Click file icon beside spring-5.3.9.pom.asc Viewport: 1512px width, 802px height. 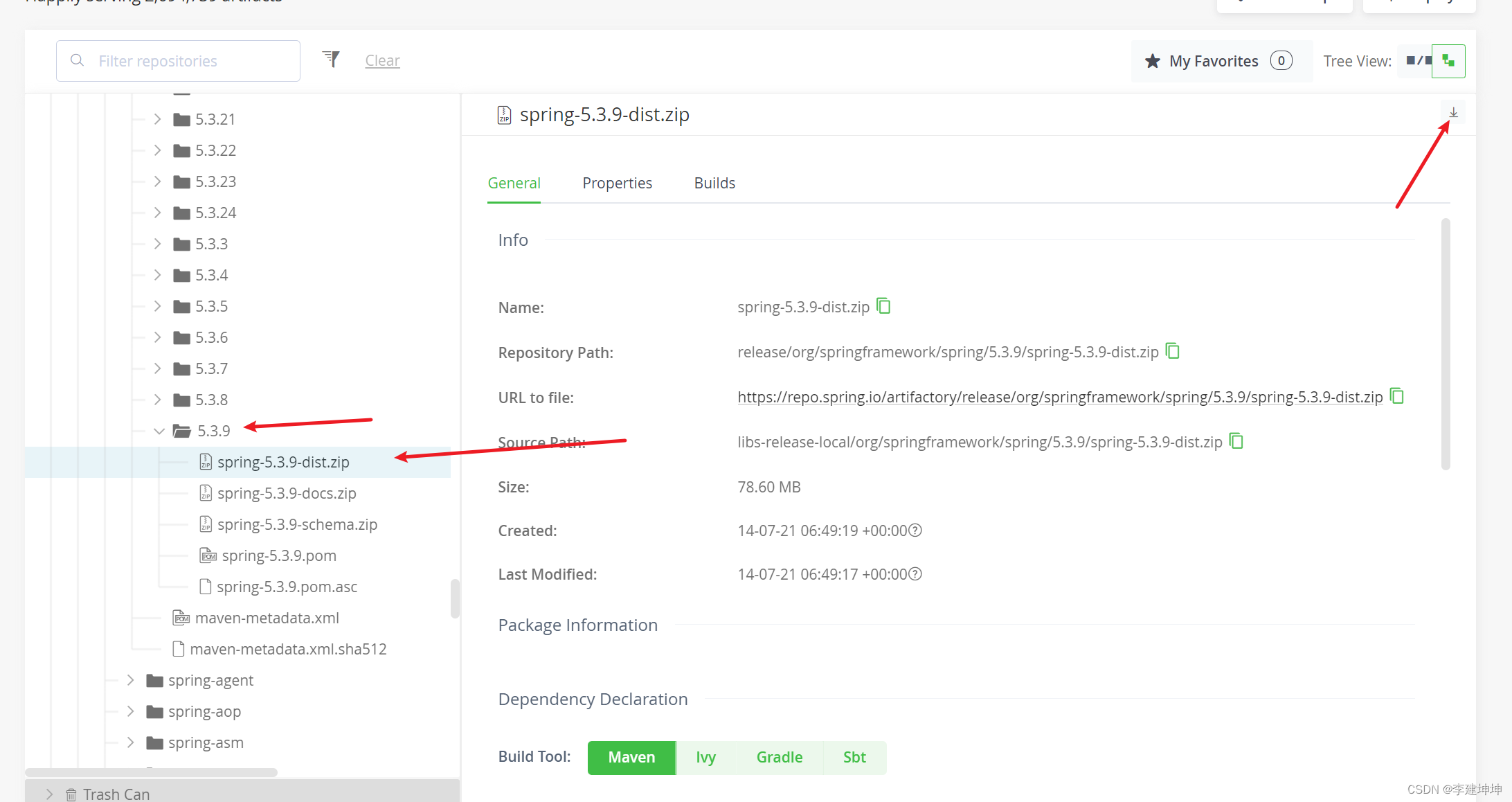click(206, 587)
